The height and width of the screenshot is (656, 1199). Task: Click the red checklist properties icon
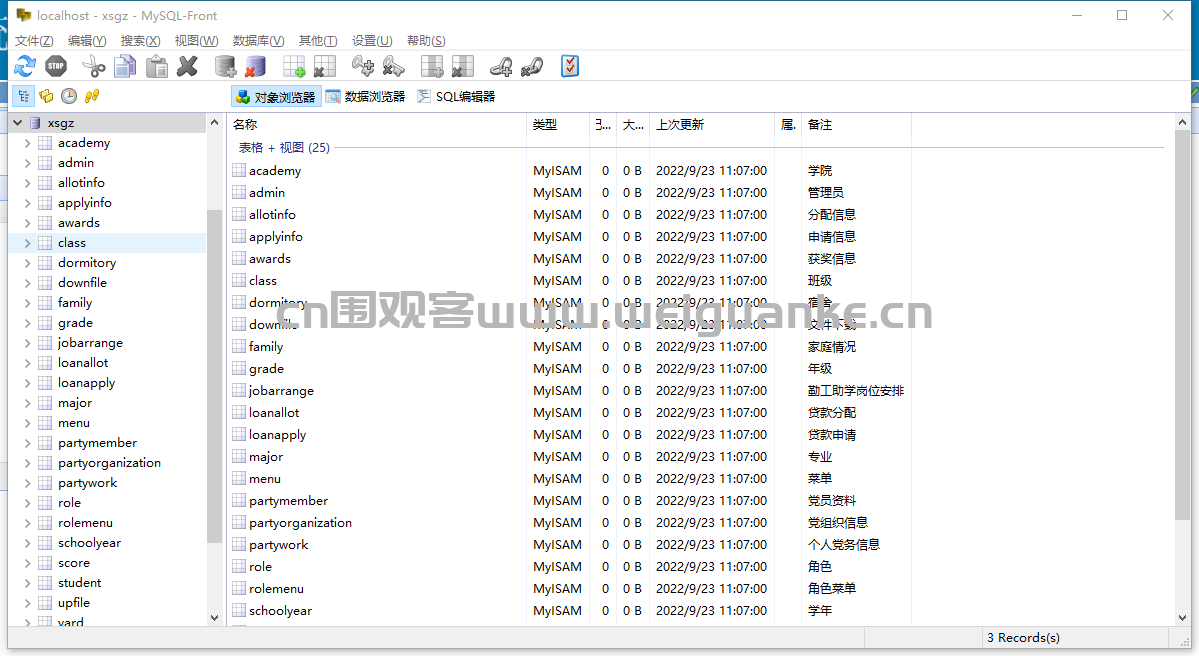point(570,67)
